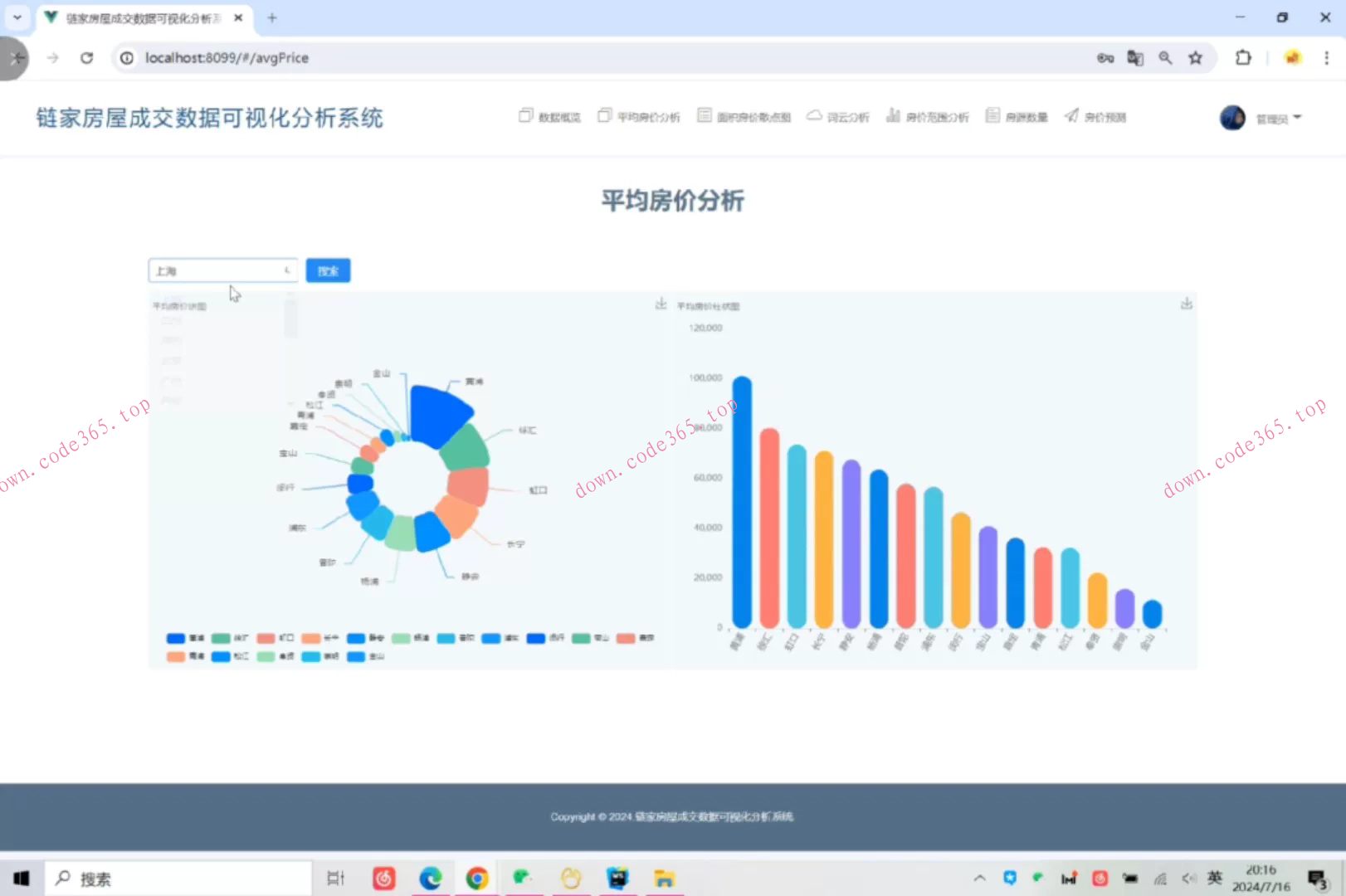Click the browser zoom magnifier icon
The image size is (1346, 896).
[1165, 58]
